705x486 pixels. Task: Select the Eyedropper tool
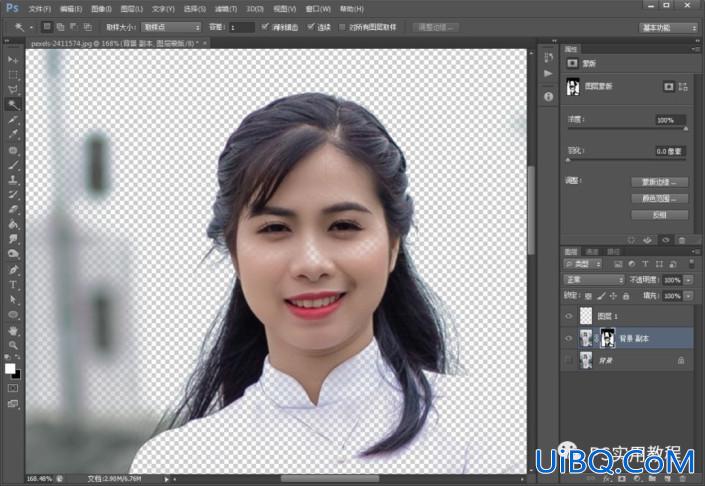pos(13,134)
